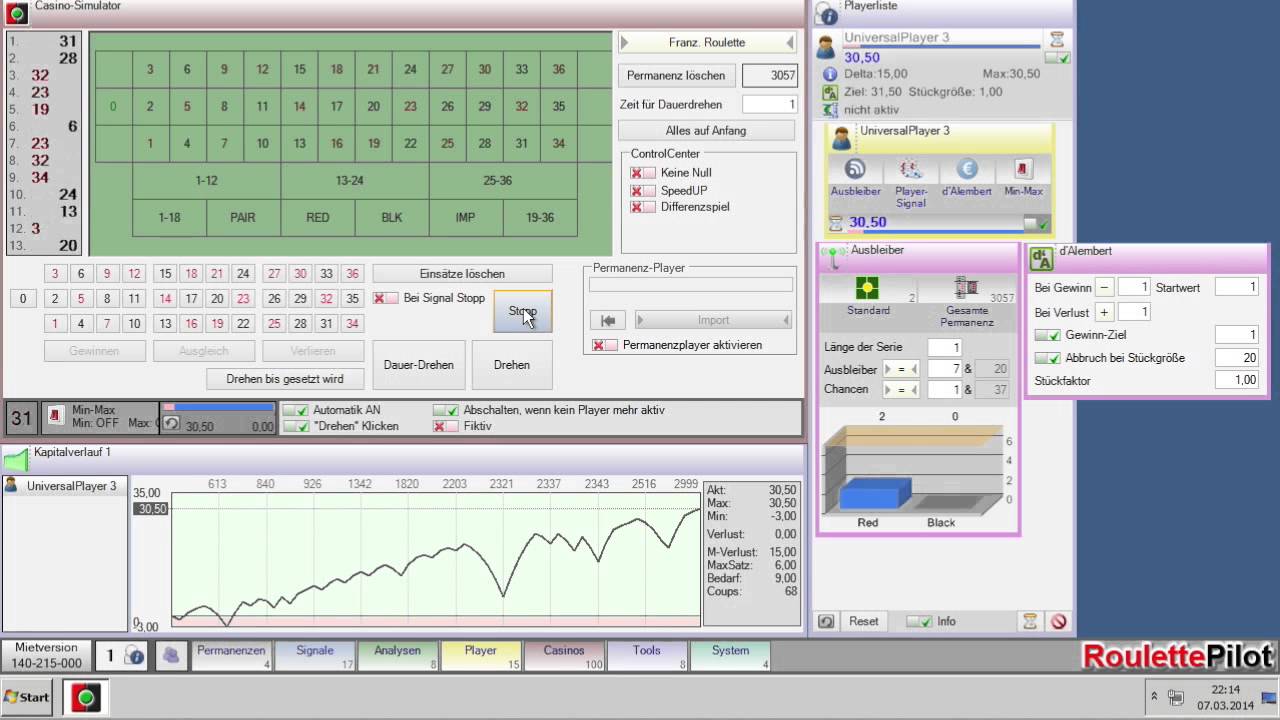The width and height of the screenshot is (1280, 720).
Task: Click the blue capital bar in status area
Action: pyautogui.click(x=218, y=408)
